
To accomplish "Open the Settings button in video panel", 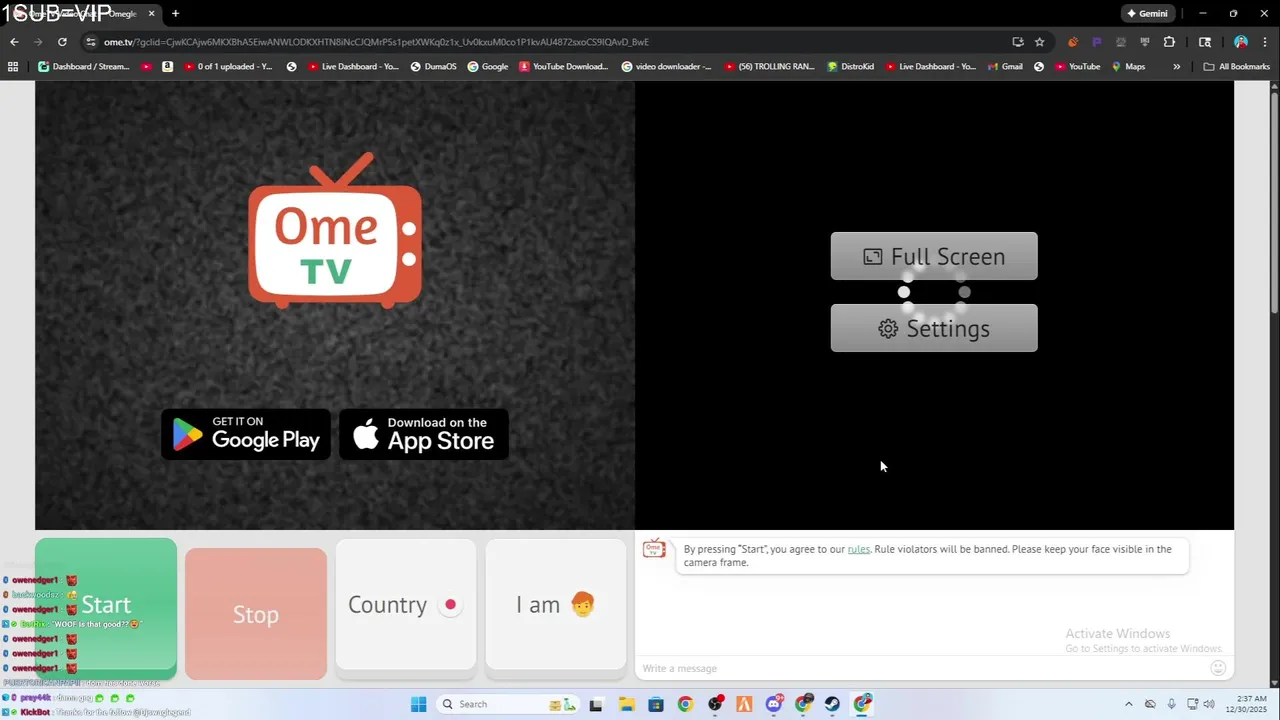I will 934,328.
